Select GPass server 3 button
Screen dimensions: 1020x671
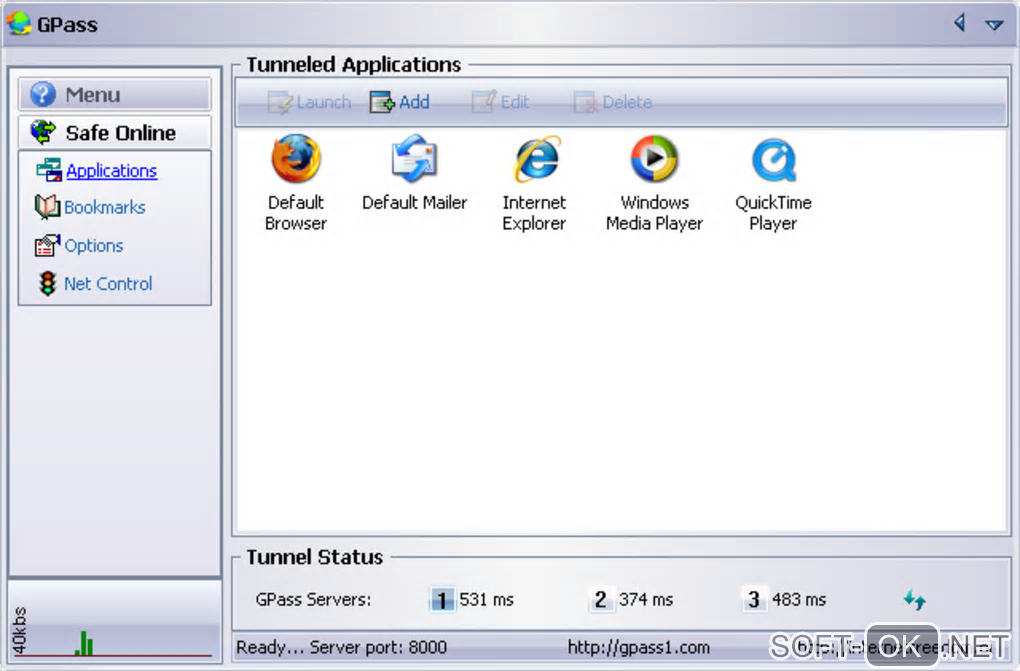pyautogui.click(x=753, y=599)
